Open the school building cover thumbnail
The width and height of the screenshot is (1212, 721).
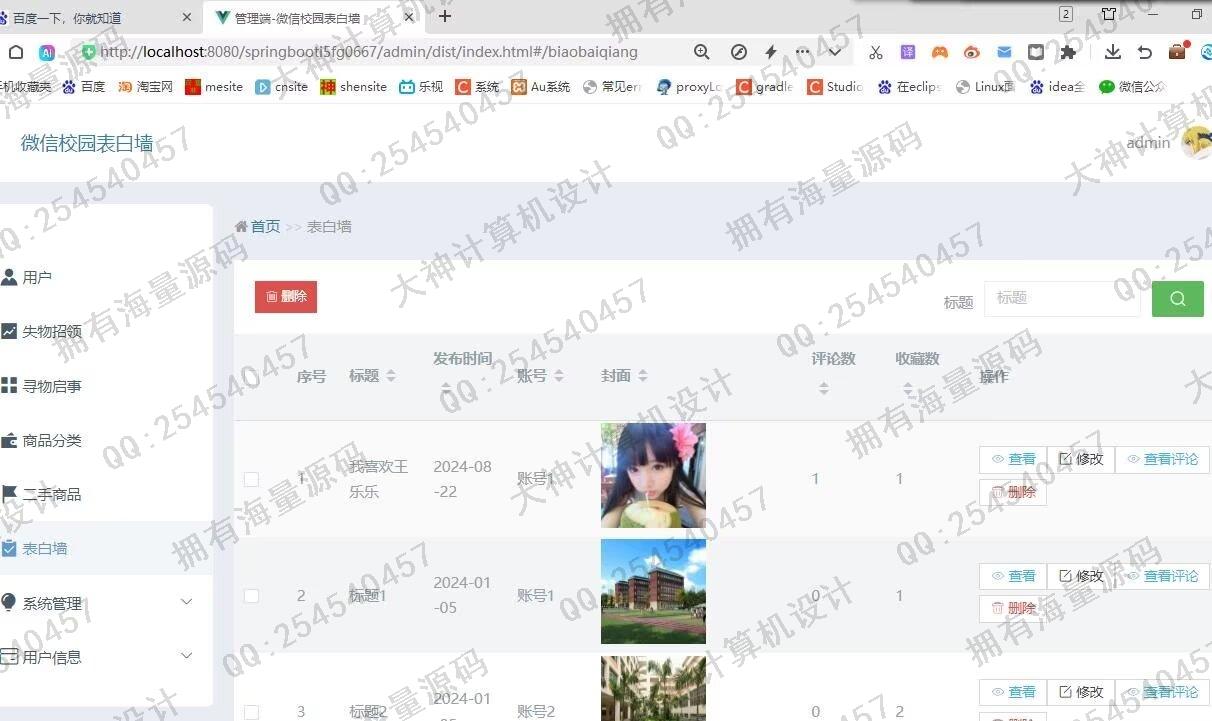653,592
